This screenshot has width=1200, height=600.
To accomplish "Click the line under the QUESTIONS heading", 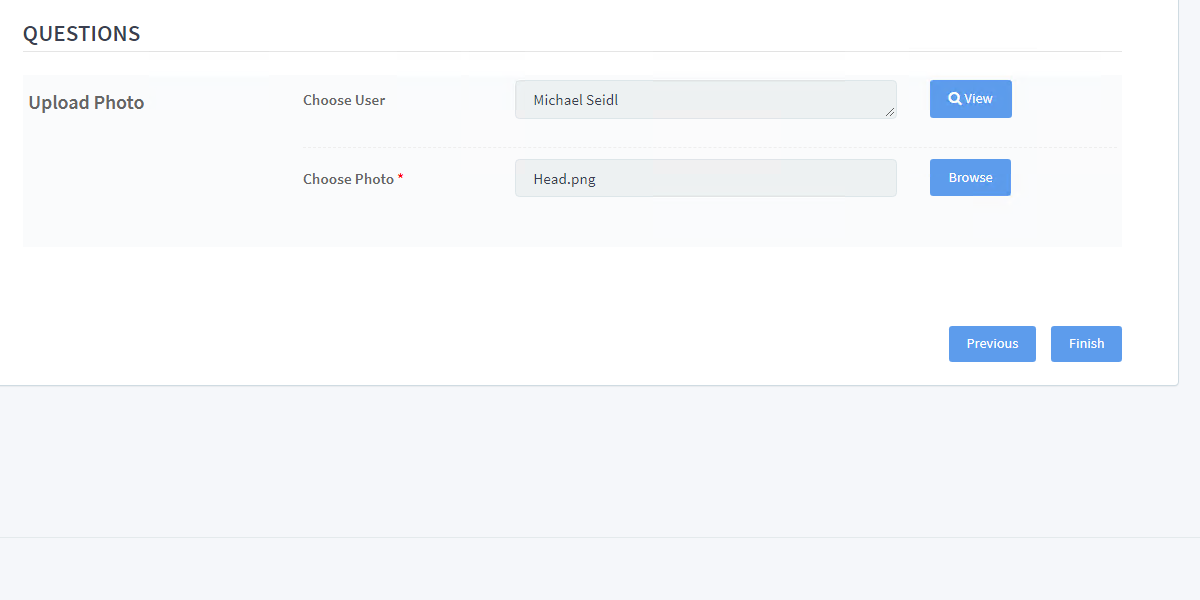I will (x=572, y=51).
